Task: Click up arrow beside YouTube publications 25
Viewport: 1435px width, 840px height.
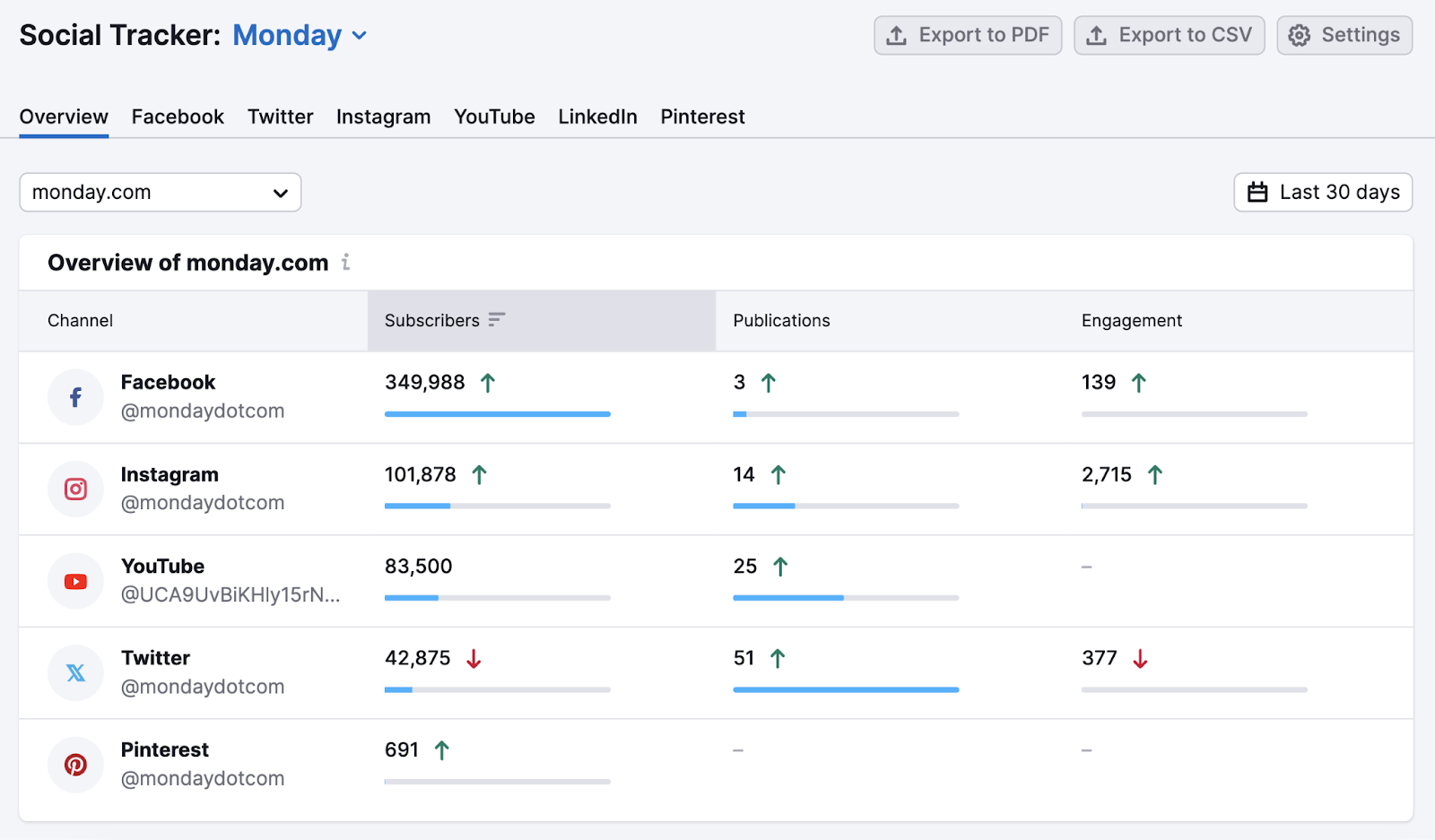Action: 780,567
